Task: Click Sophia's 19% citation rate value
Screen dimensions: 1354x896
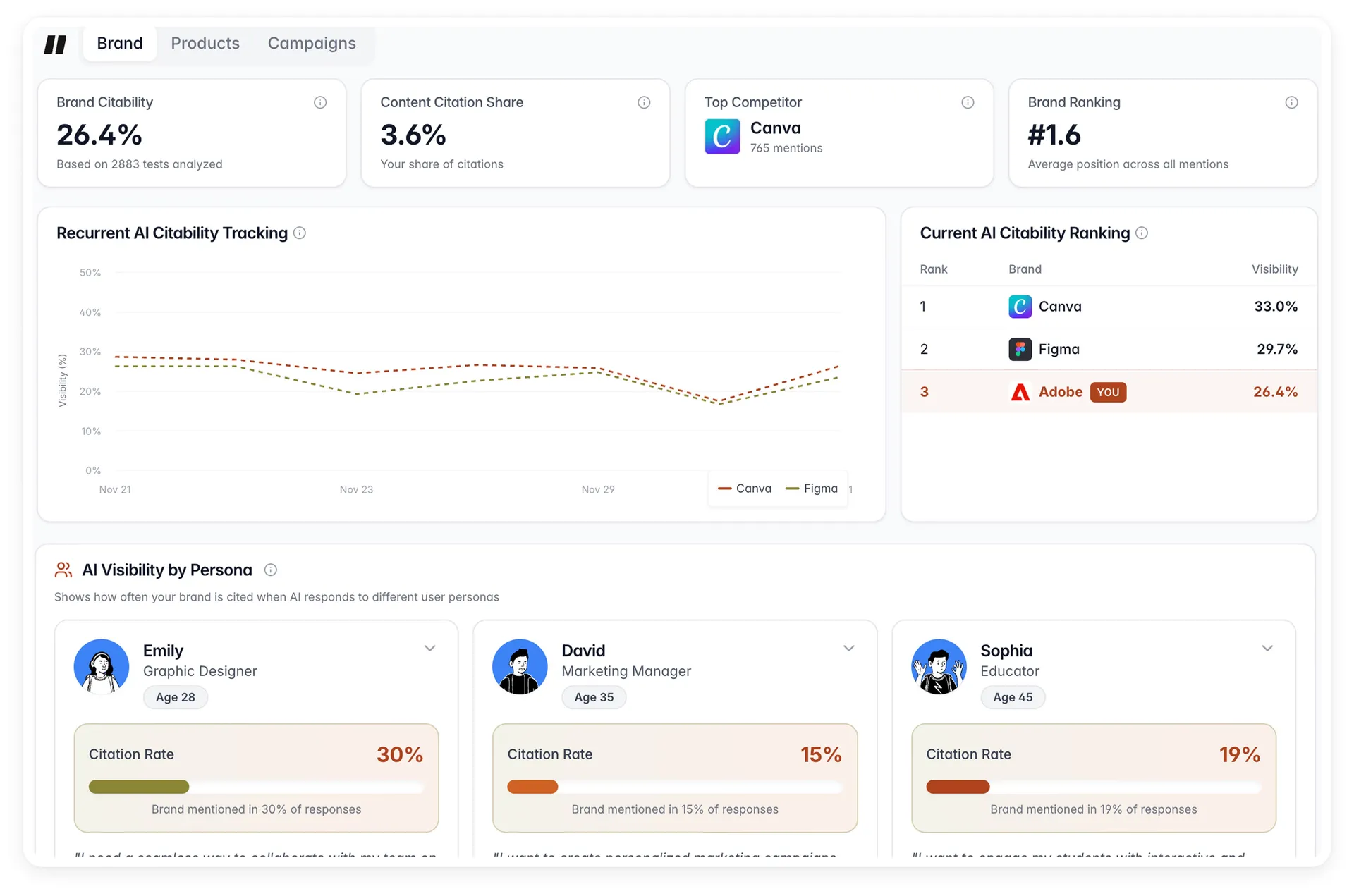Action: [x=1240, y=754]
